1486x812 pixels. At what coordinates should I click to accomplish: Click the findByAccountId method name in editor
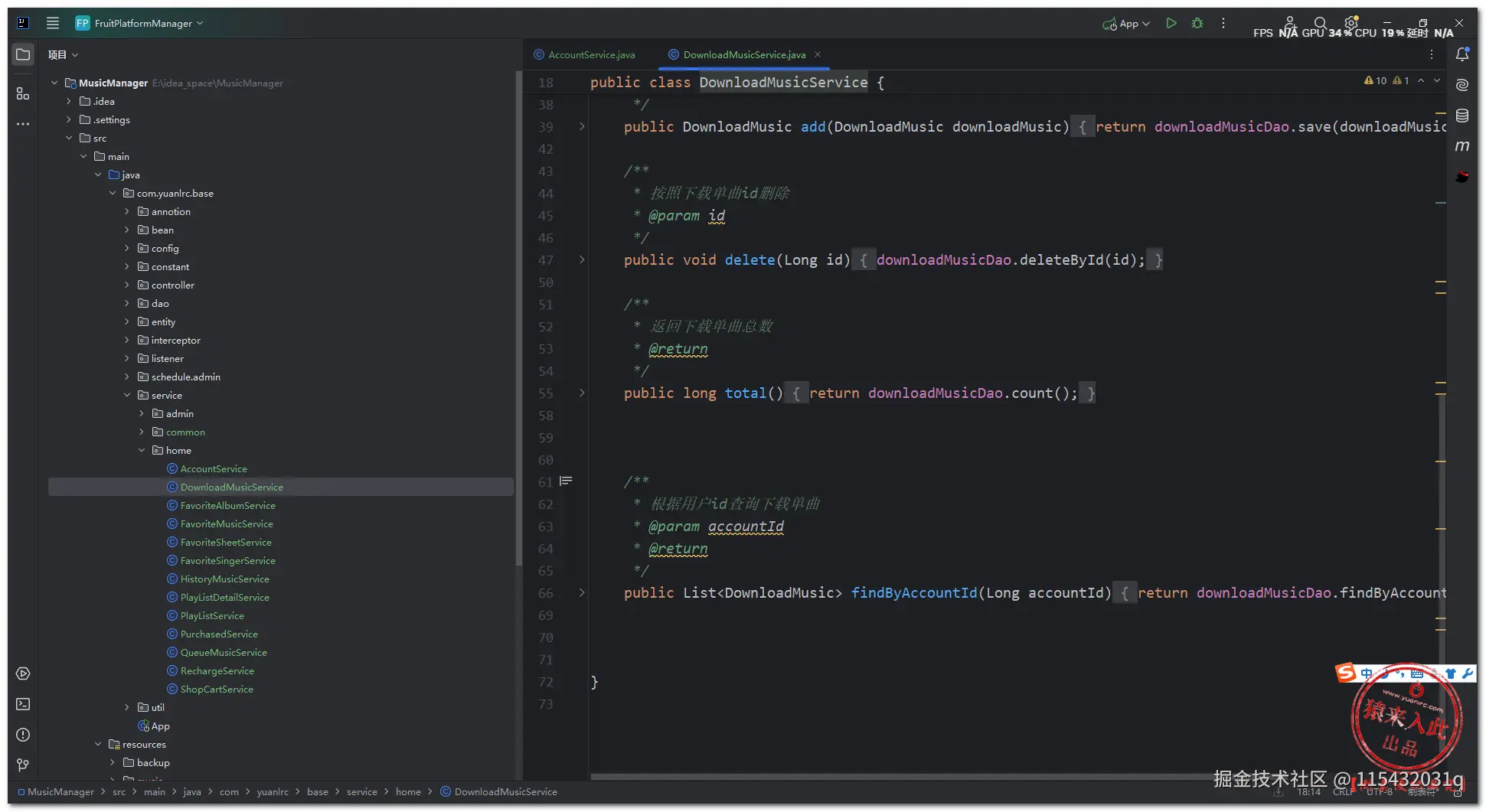tap(914, 593)
